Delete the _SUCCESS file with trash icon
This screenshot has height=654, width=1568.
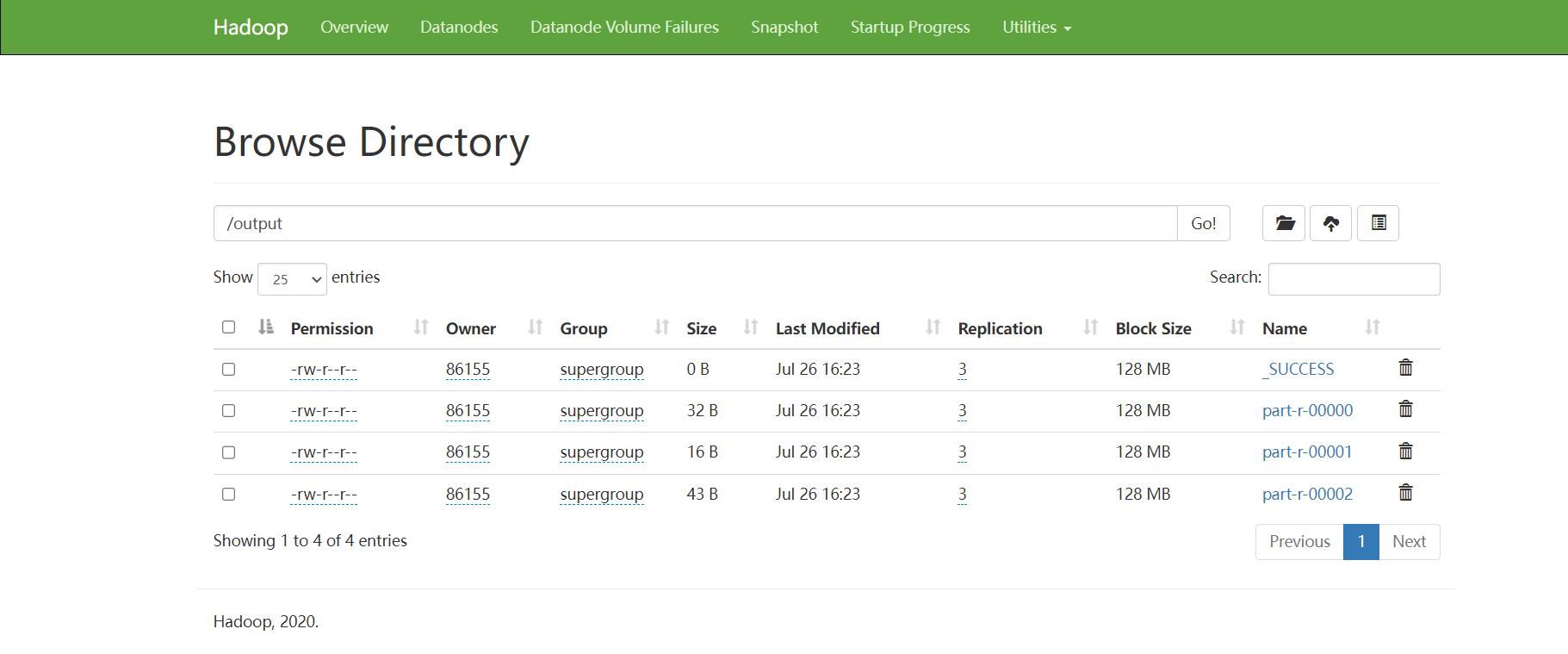point(1406,368)
